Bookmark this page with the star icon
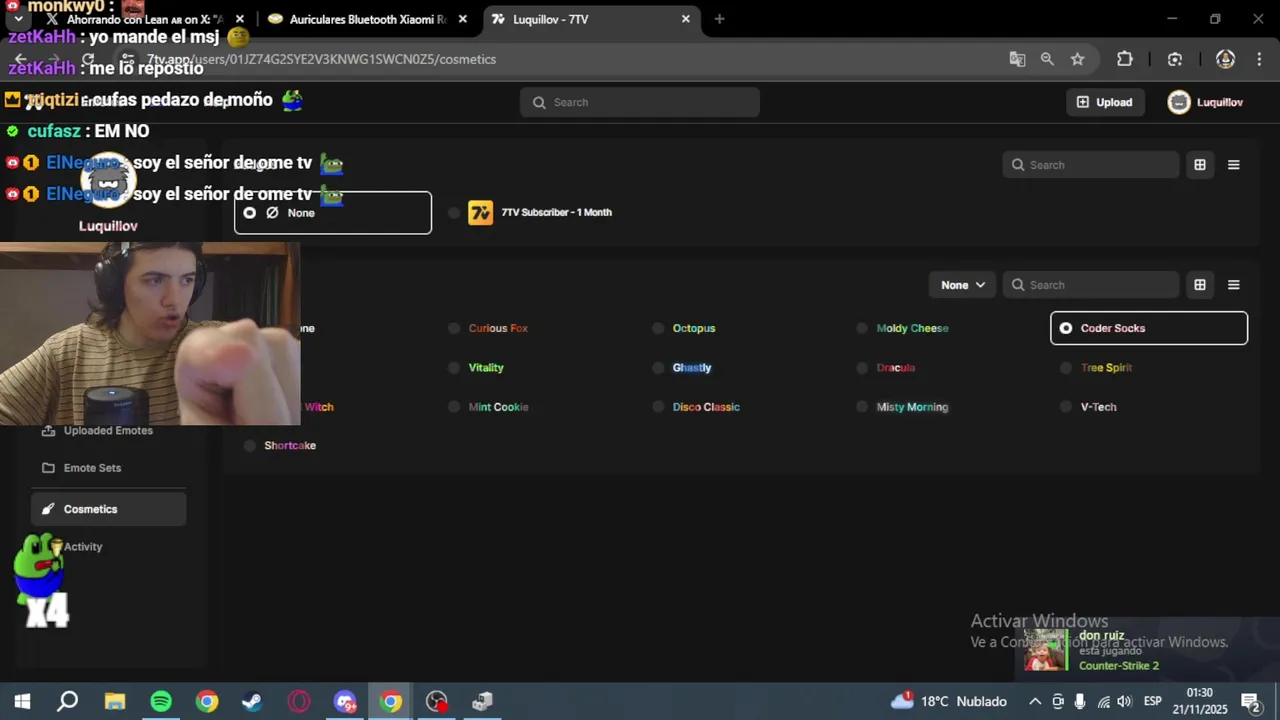Viewport: 1280px width, 720px height. (1077, 59)
